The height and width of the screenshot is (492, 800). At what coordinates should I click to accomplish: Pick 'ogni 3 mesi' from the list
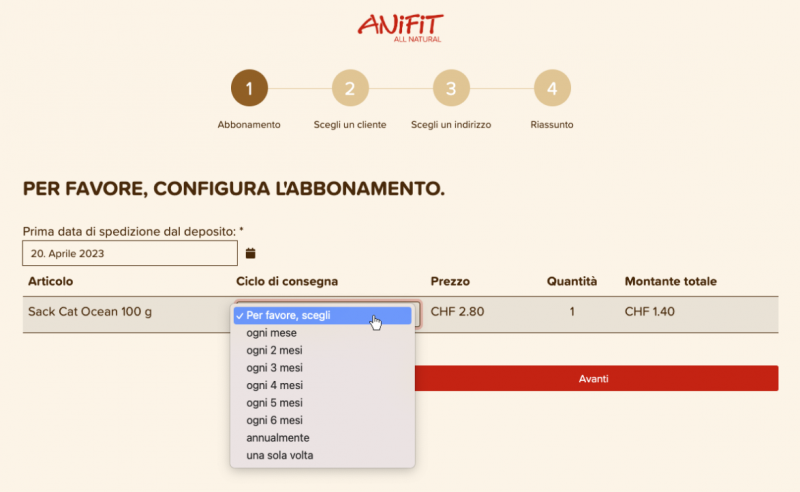[x=274, y=368]
